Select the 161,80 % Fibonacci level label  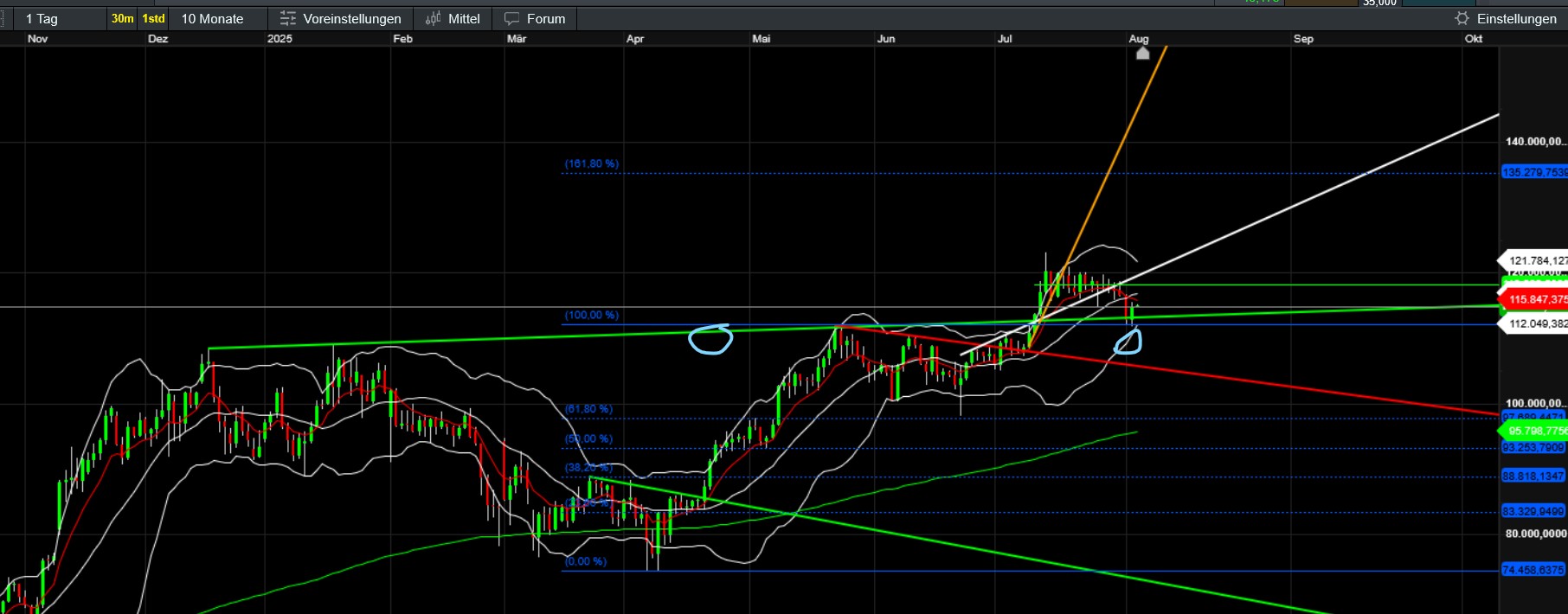tap(592, 163)
